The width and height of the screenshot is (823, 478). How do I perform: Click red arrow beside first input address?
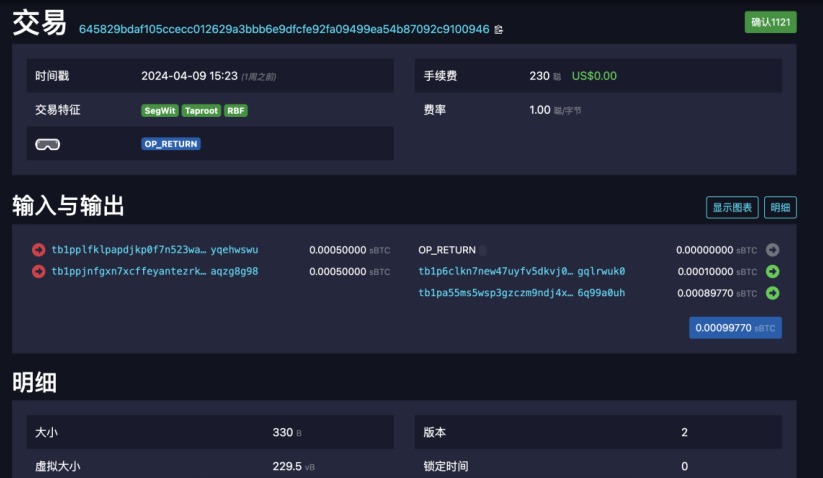coord(39,250)
